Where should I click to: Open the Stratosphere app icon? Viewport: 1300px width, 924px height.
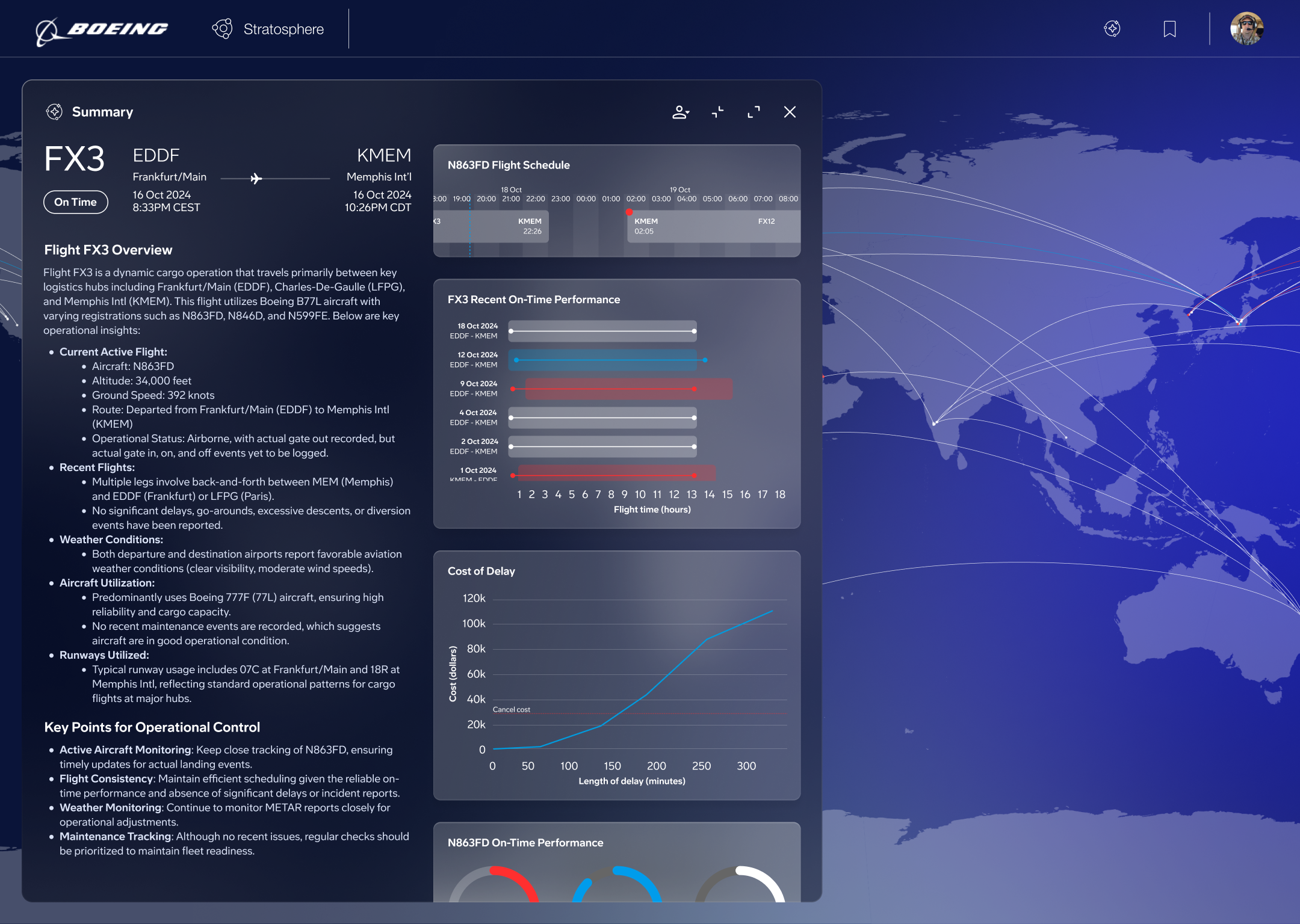[x=222, y=29]
